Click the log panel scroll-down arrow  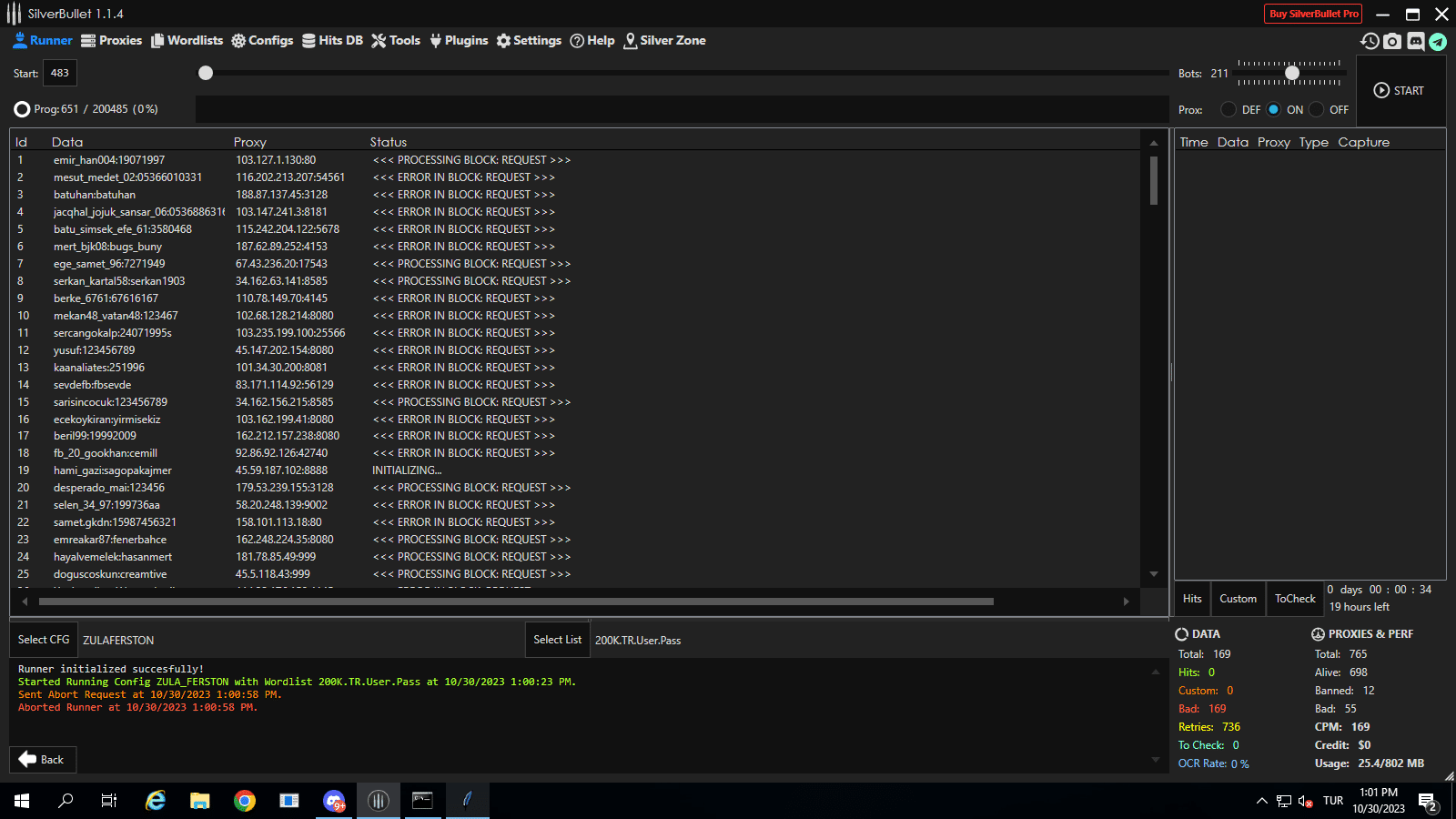tap(1156, 760)
